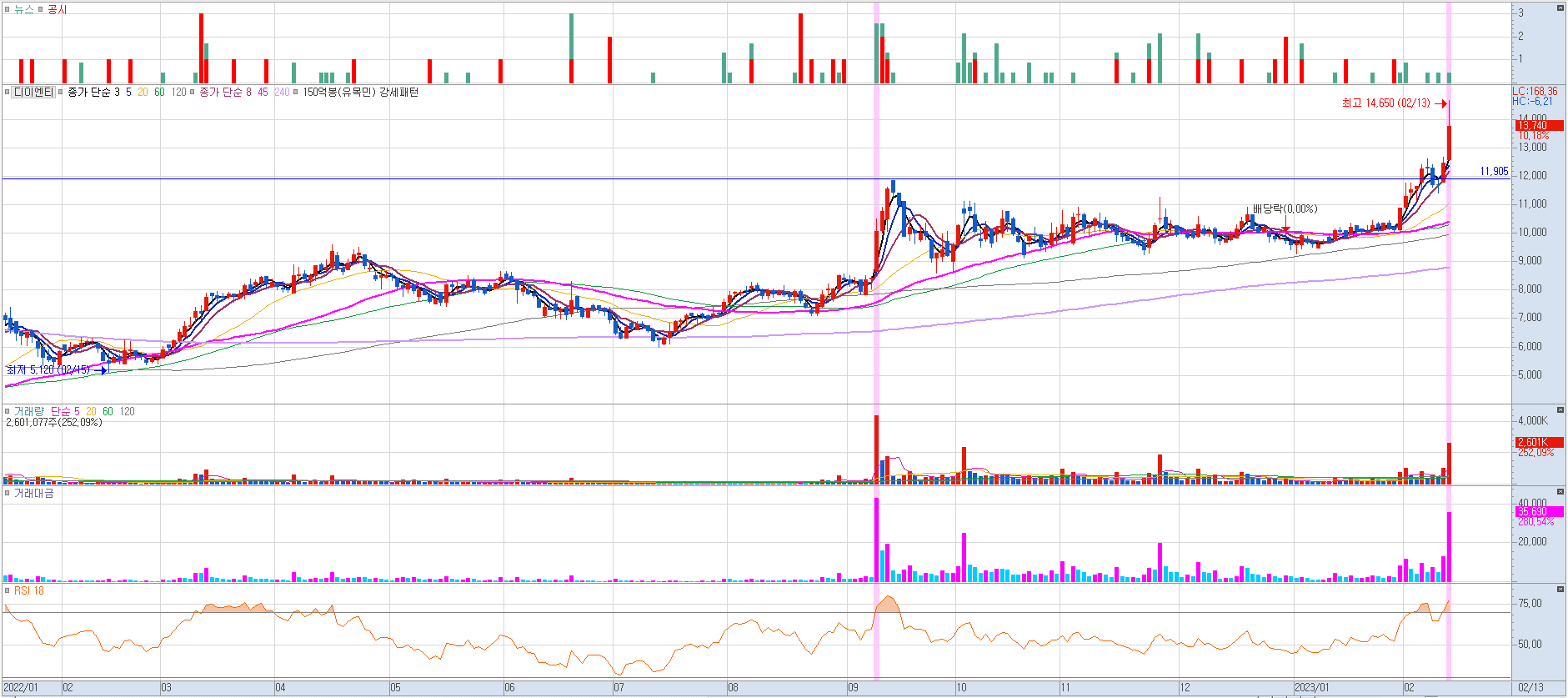Image resolution: width=1568 pixels, height=698 pixels.
Task: Click the 거래대금 trading value label
Action: [x=34, y=494]
